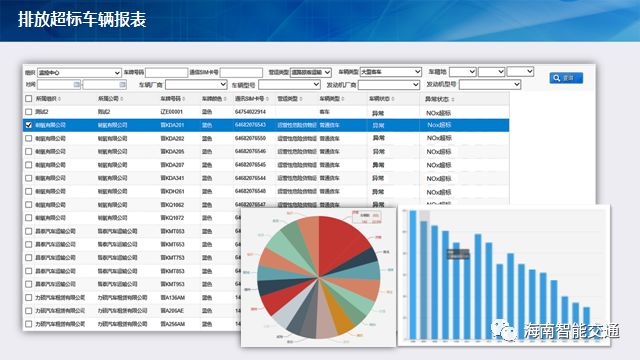Open the 营运类型 filter dropdown
Viewport: 640px width, 360px height.
(x=311, y=72)
